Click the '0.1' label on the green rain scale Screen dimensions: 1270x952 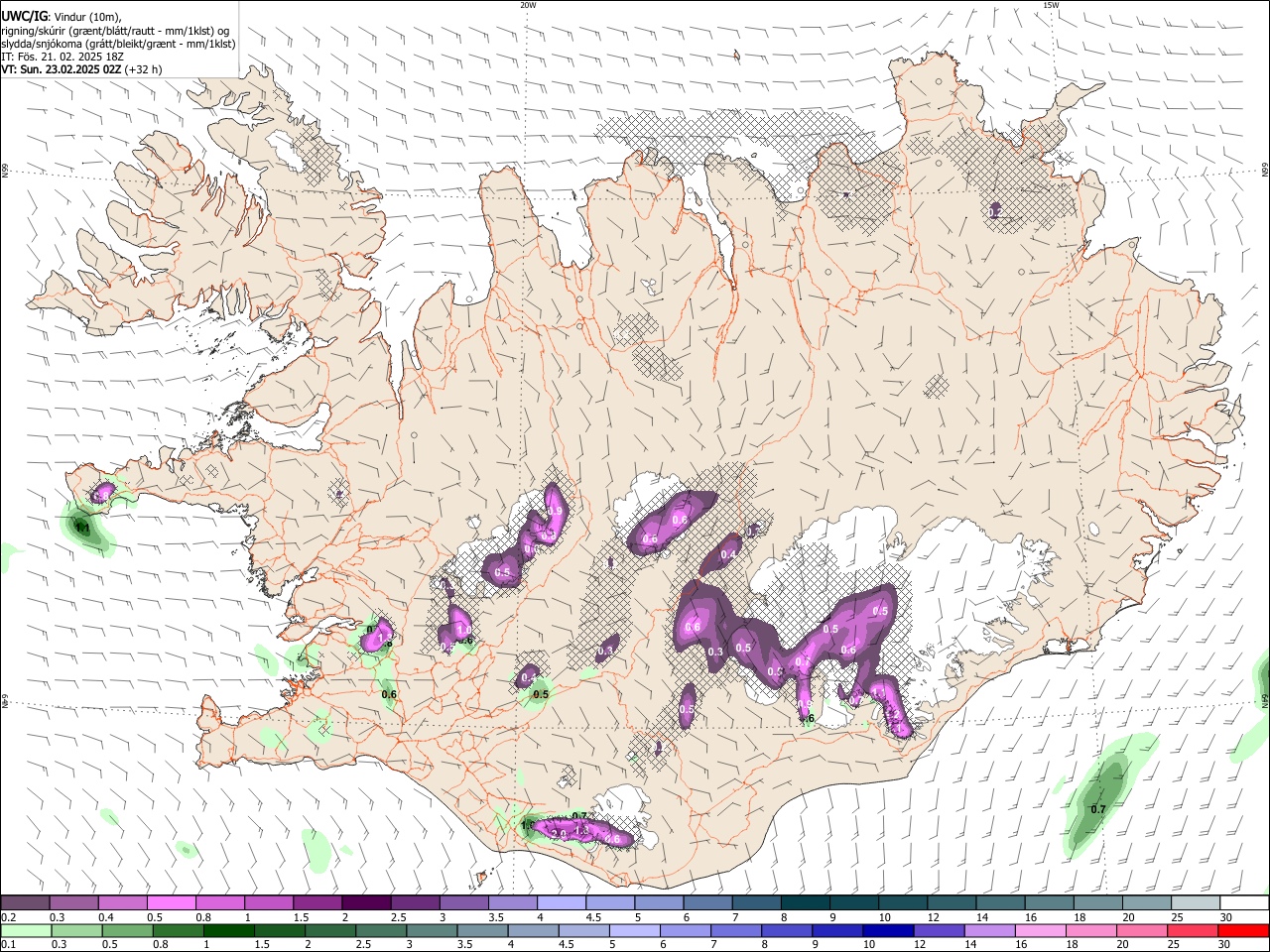pyautogui.click(x=6, y=944)
